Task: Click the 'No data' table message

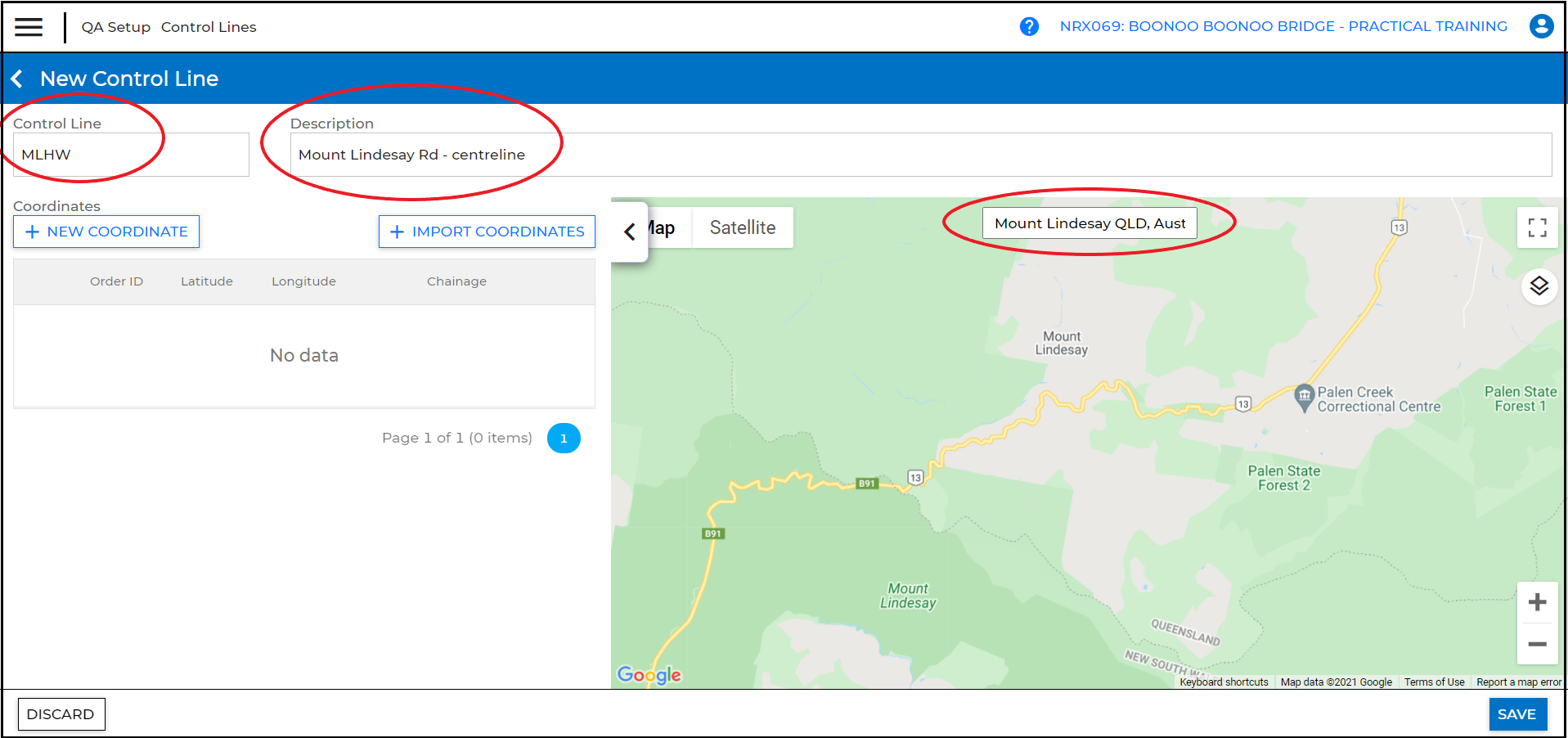Action: [304, 356]
